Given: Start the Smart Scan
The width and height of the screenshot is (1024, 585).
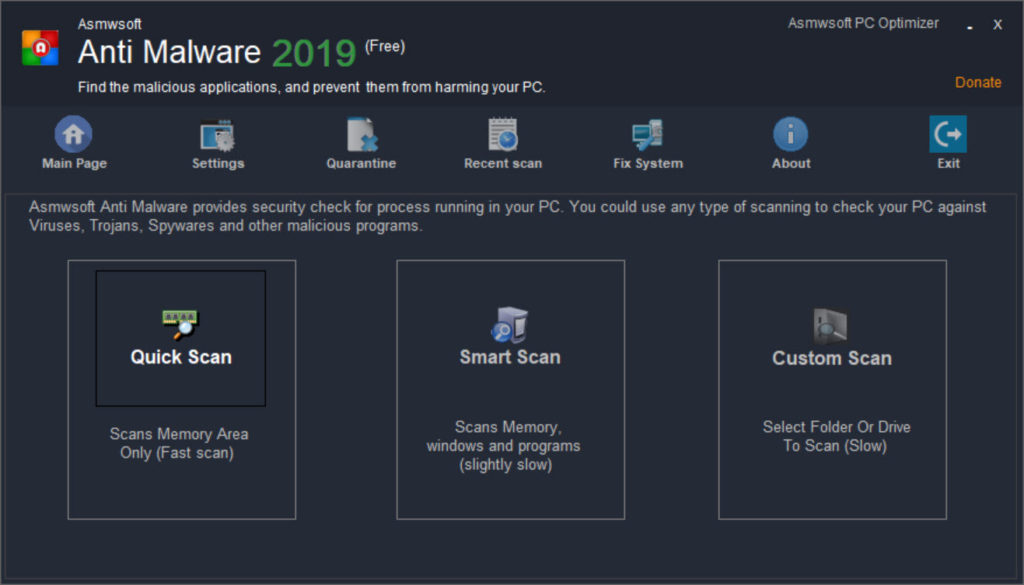Looking at the screenshot, I should (x=510, y=357).
